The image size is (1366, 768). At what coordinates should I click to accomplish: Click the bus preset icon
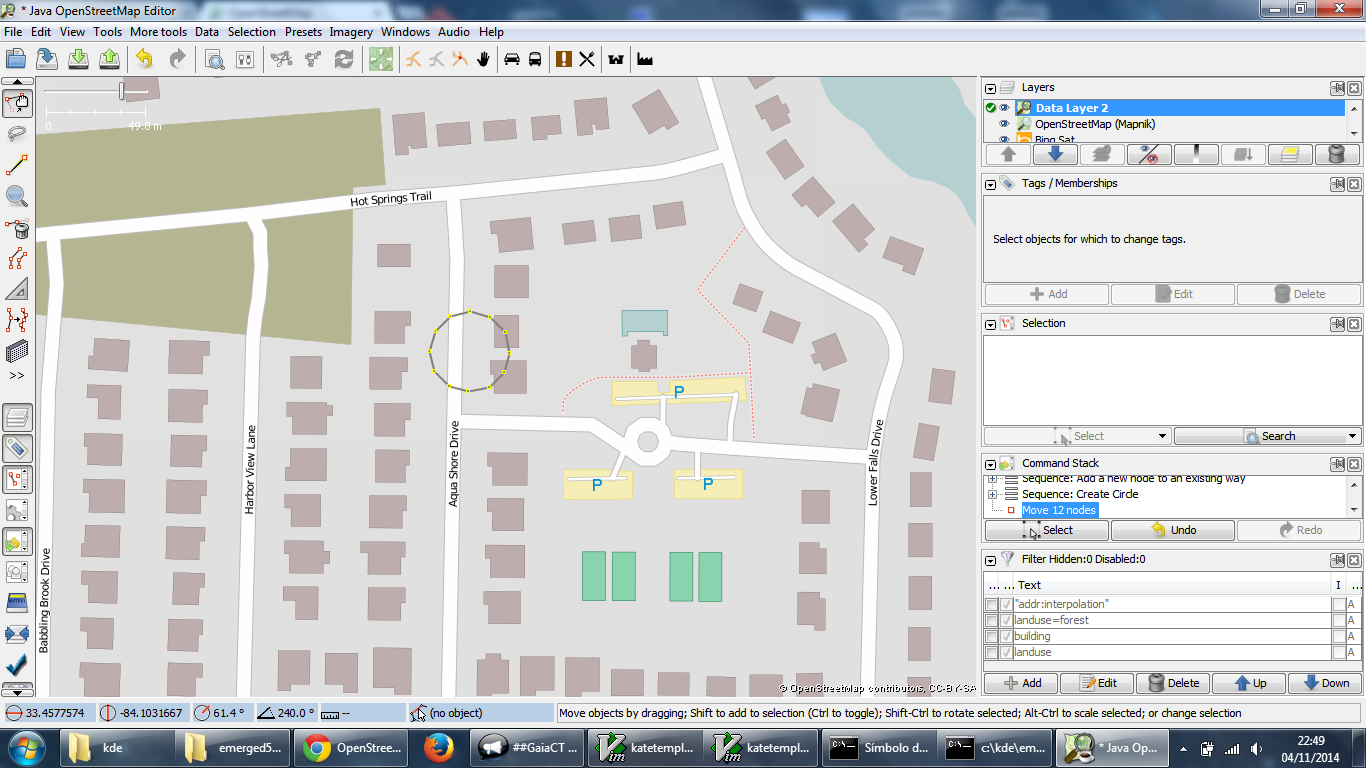click(535, 59)
